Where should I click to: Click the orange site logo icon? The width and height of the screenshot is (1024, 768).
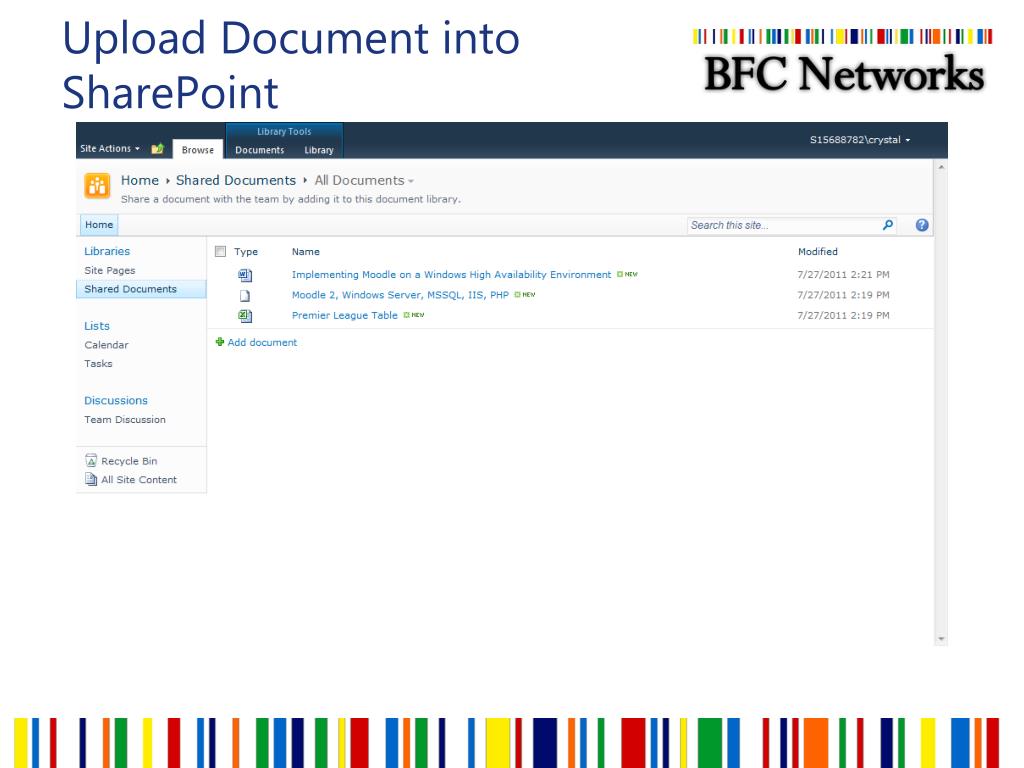pos(97,185)
